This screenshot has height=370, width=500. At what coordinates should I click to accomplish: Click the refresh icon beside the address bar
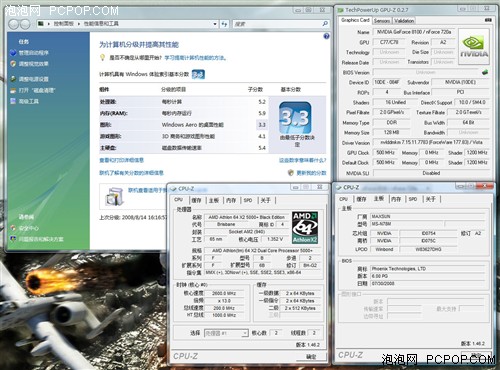point(224,24)
